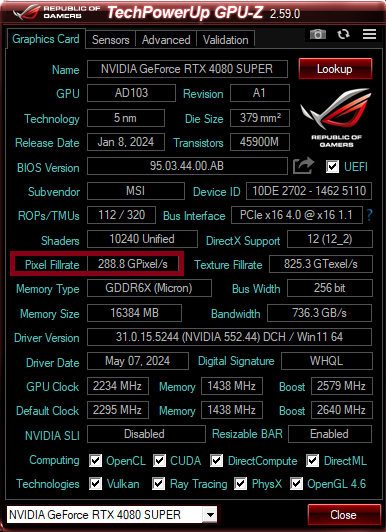Open the RTX 4080 SUPER combo box
Screen dimensions: 386x532
(112, 515)
